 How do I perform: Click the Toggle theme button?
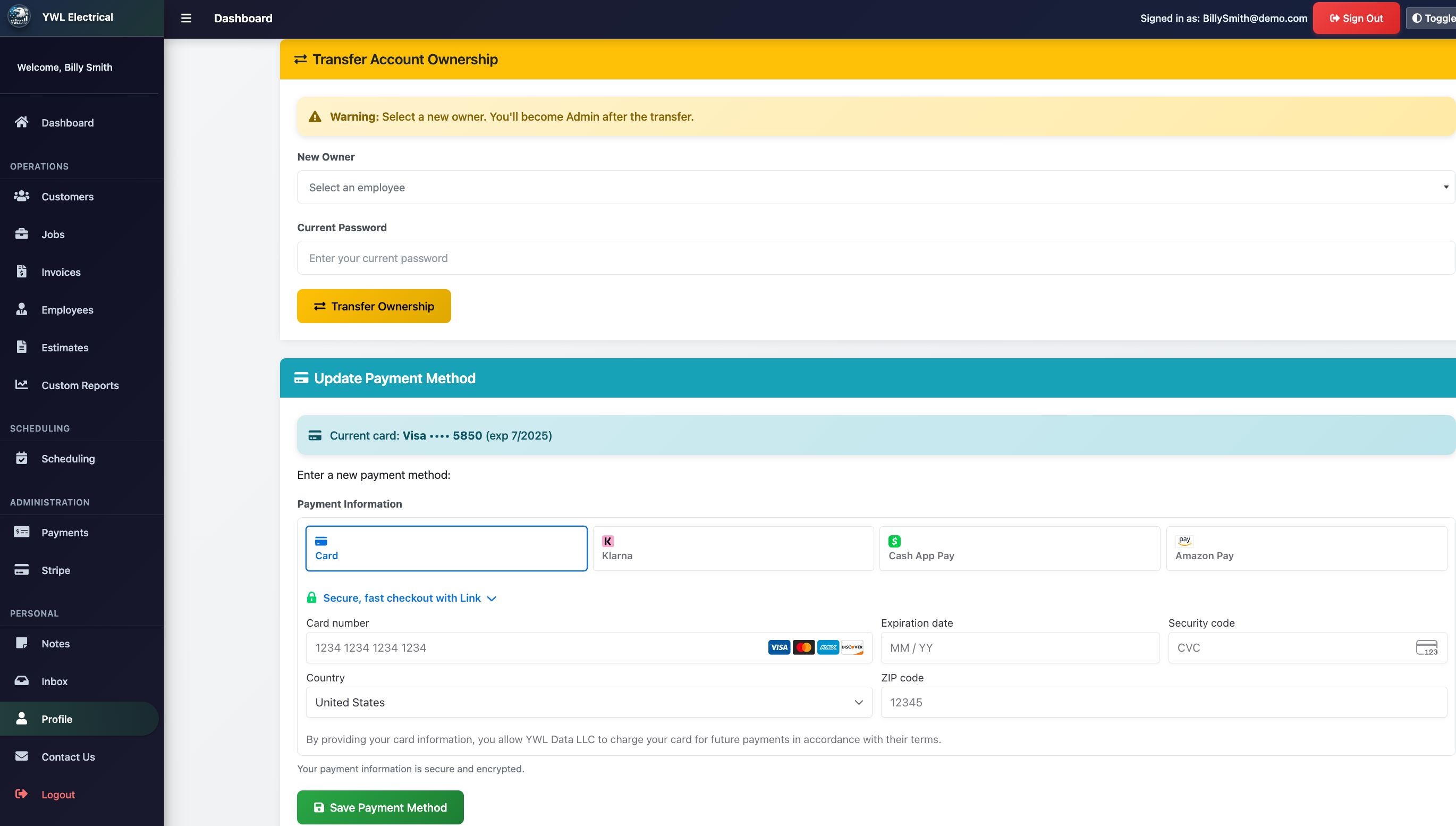click(x=1432, y=18)
